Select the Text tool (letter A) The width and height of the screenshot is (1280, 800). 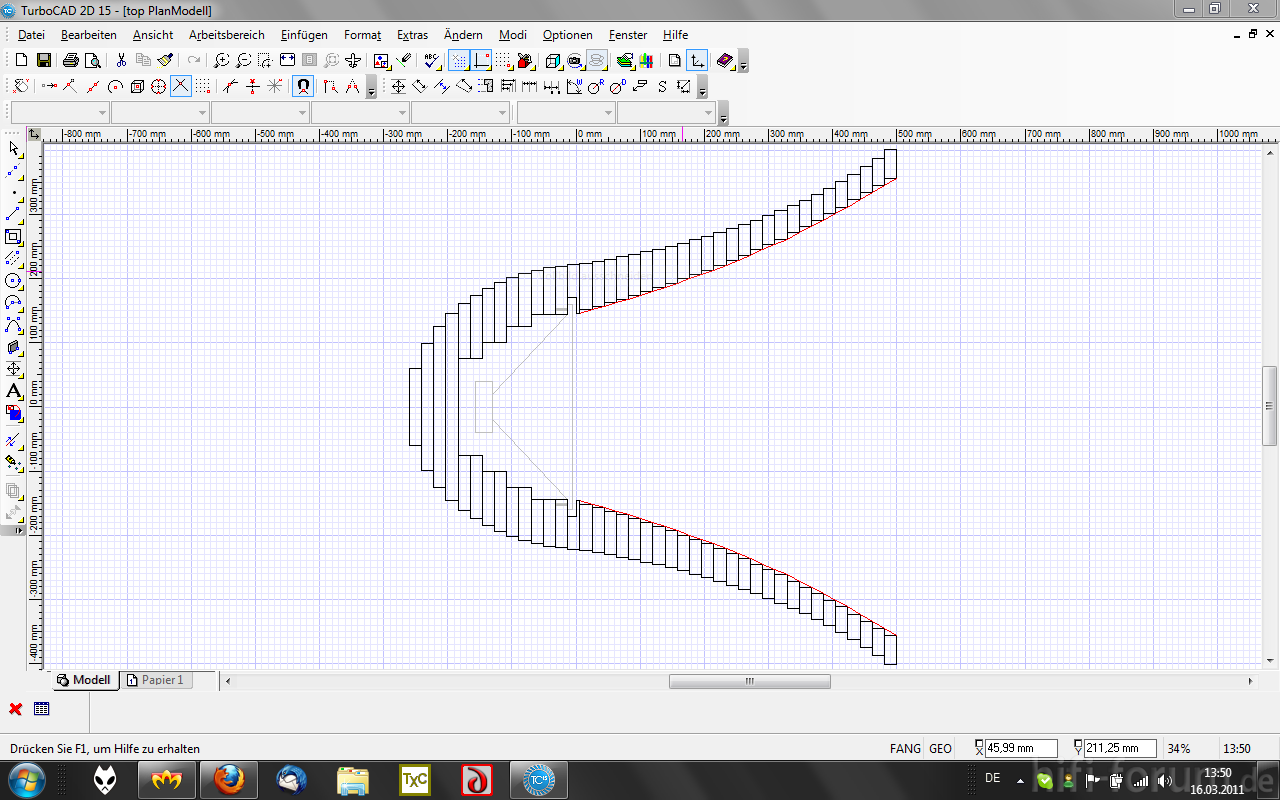point(13,391)
